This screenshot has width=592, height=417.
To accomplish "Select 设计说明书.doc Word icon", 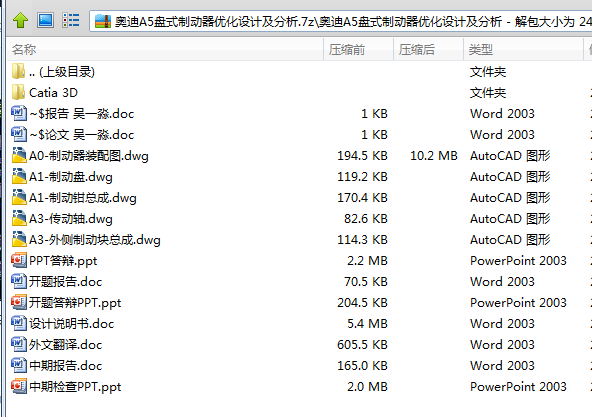I will click(18, 323).
